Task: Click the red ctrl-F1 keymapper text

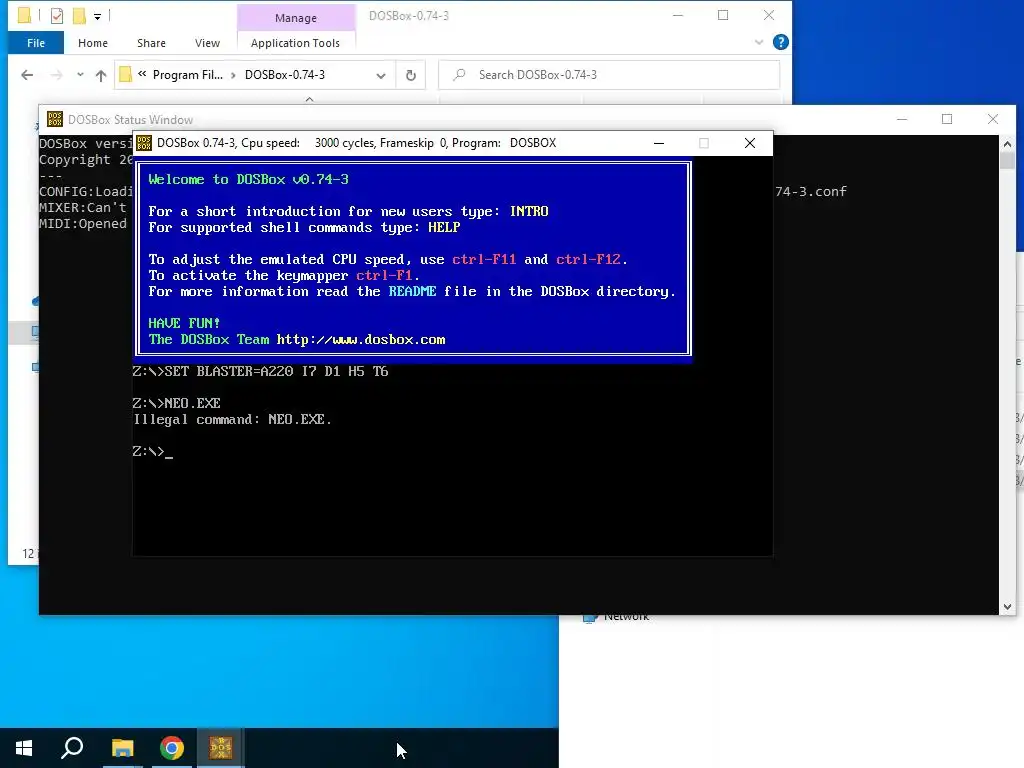Action: (x=384, y=275)
